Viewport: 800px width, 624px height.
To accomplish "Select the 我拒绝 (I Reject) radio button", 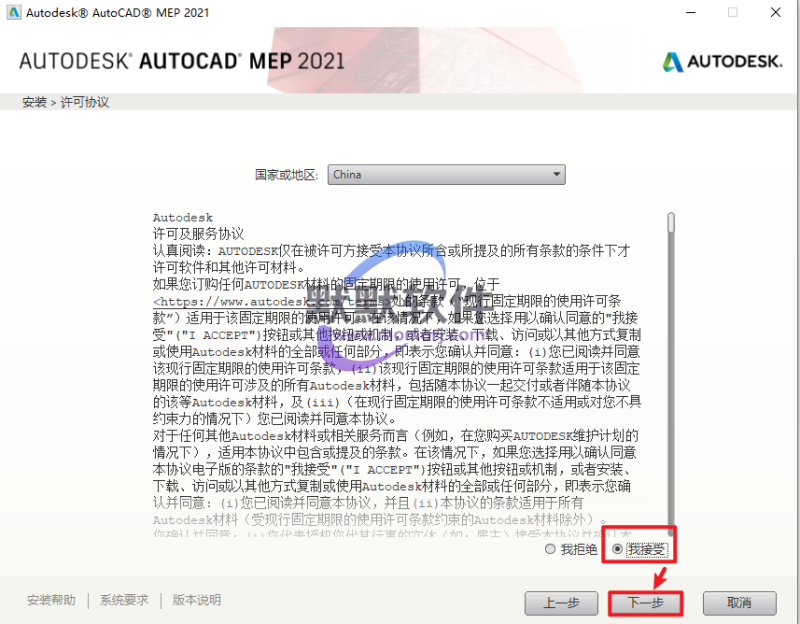I will [x=549, y=549].
